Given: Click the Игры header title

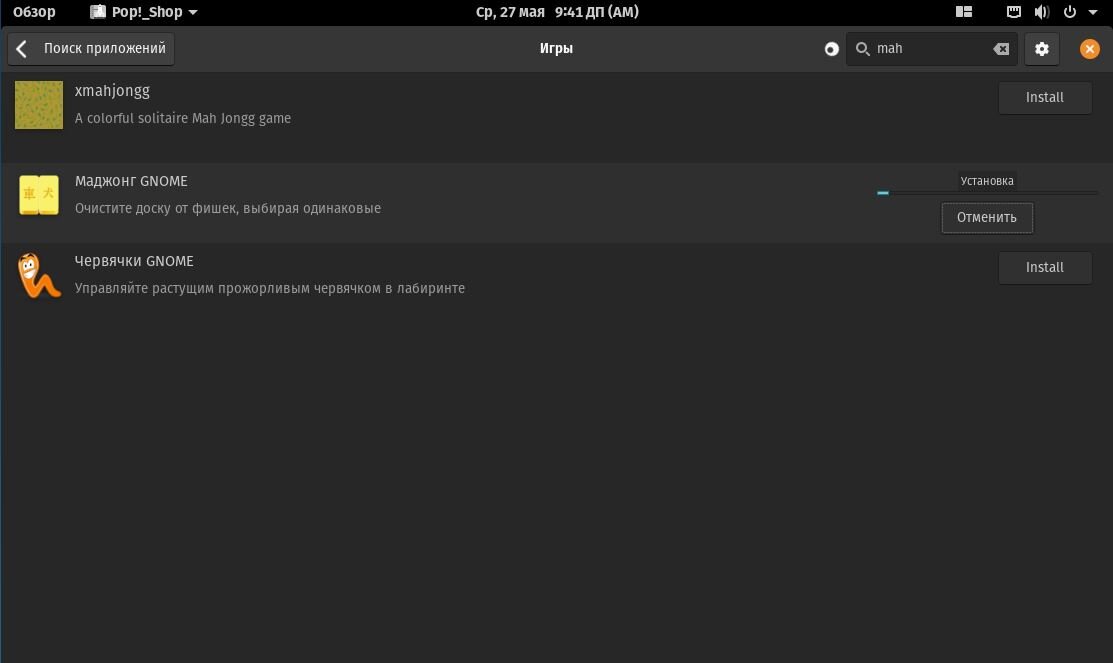Looking at the screenshot, I should coord(556,49).
